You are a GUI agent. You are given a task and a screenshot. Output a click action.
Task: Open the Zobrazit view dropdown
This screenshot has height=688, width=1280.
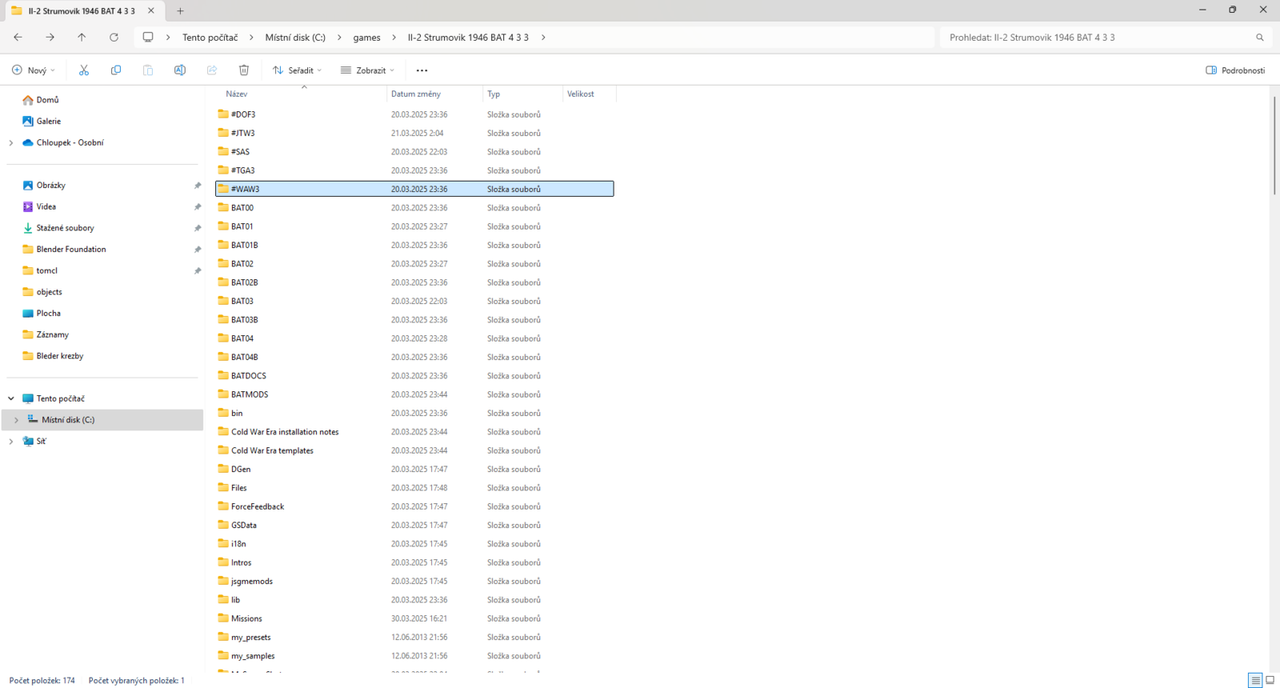(367, 70)
